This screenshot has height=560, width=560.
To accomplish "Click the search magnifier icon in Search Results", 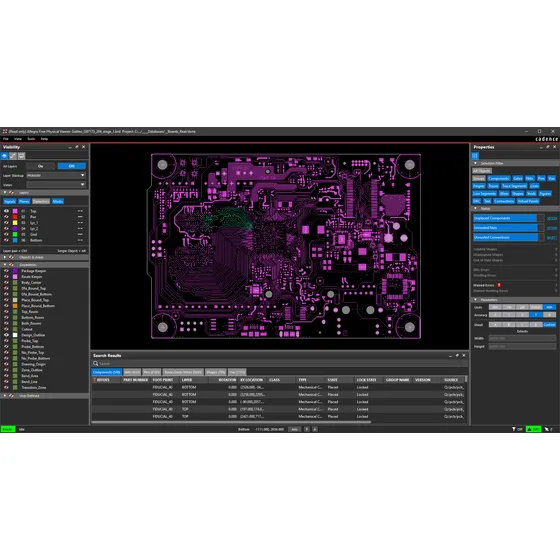I will [96, 364].
